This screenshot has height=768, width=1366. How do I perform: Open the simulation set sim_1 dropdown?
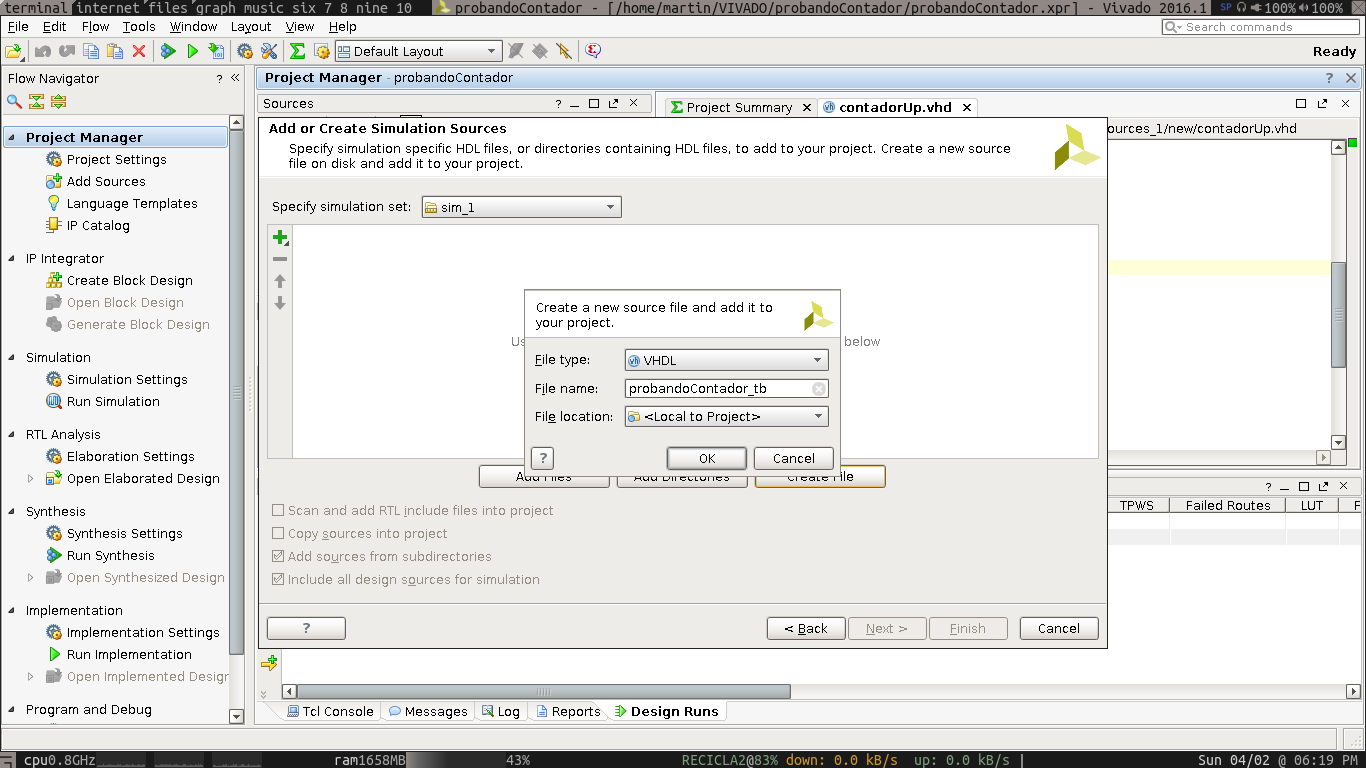(521, 207)
